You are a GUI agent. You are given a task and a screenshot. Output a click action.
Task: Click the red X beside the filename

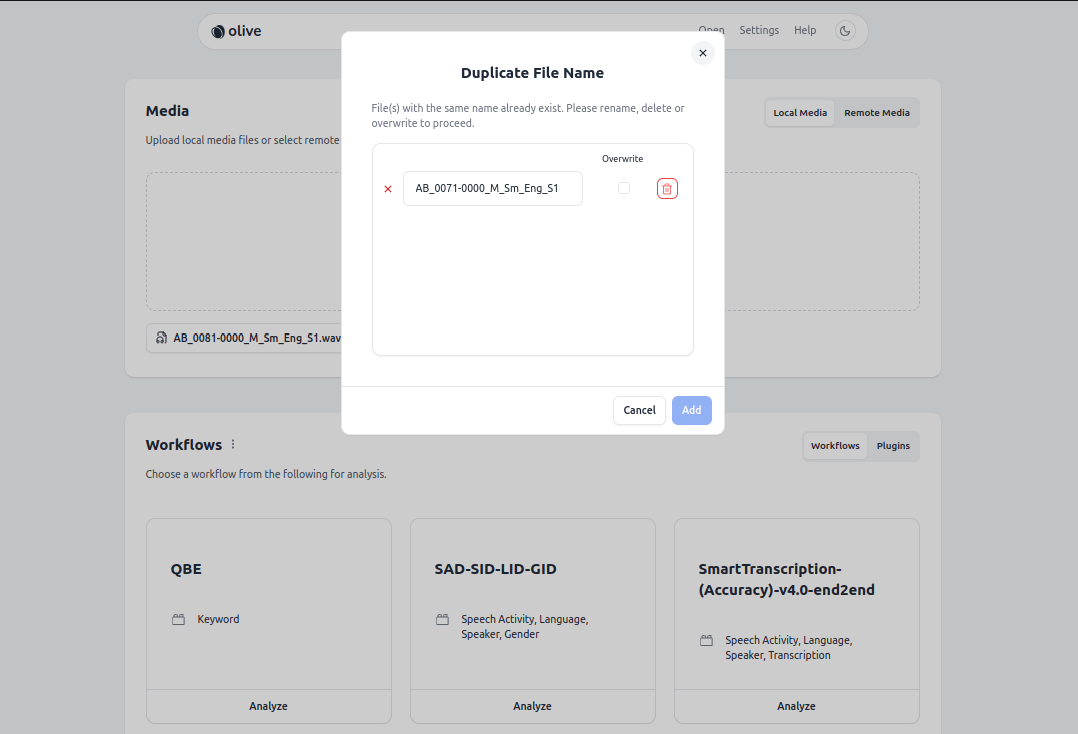pos(388,188)
